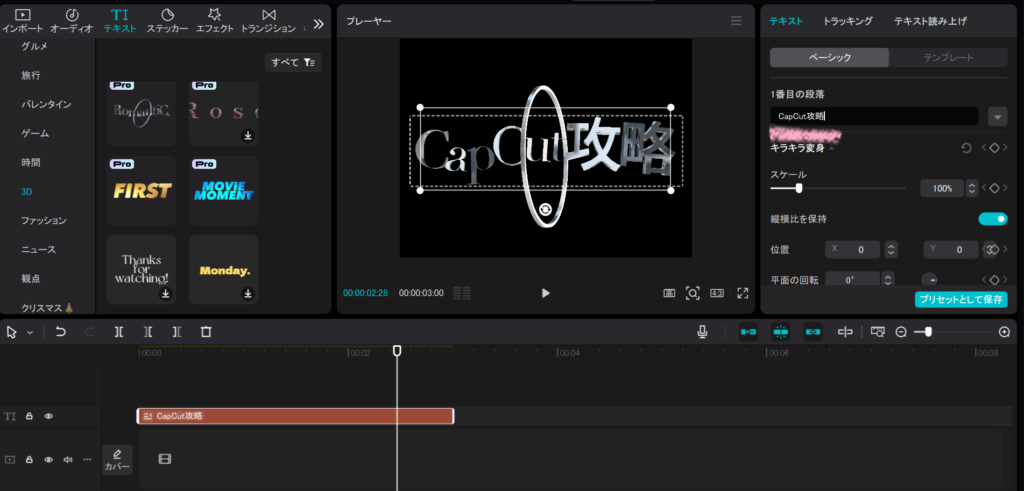This screenshot has width=1024, height=491.
Task: Adjust the scale value stepper
Action: click(x=972, y=188)
